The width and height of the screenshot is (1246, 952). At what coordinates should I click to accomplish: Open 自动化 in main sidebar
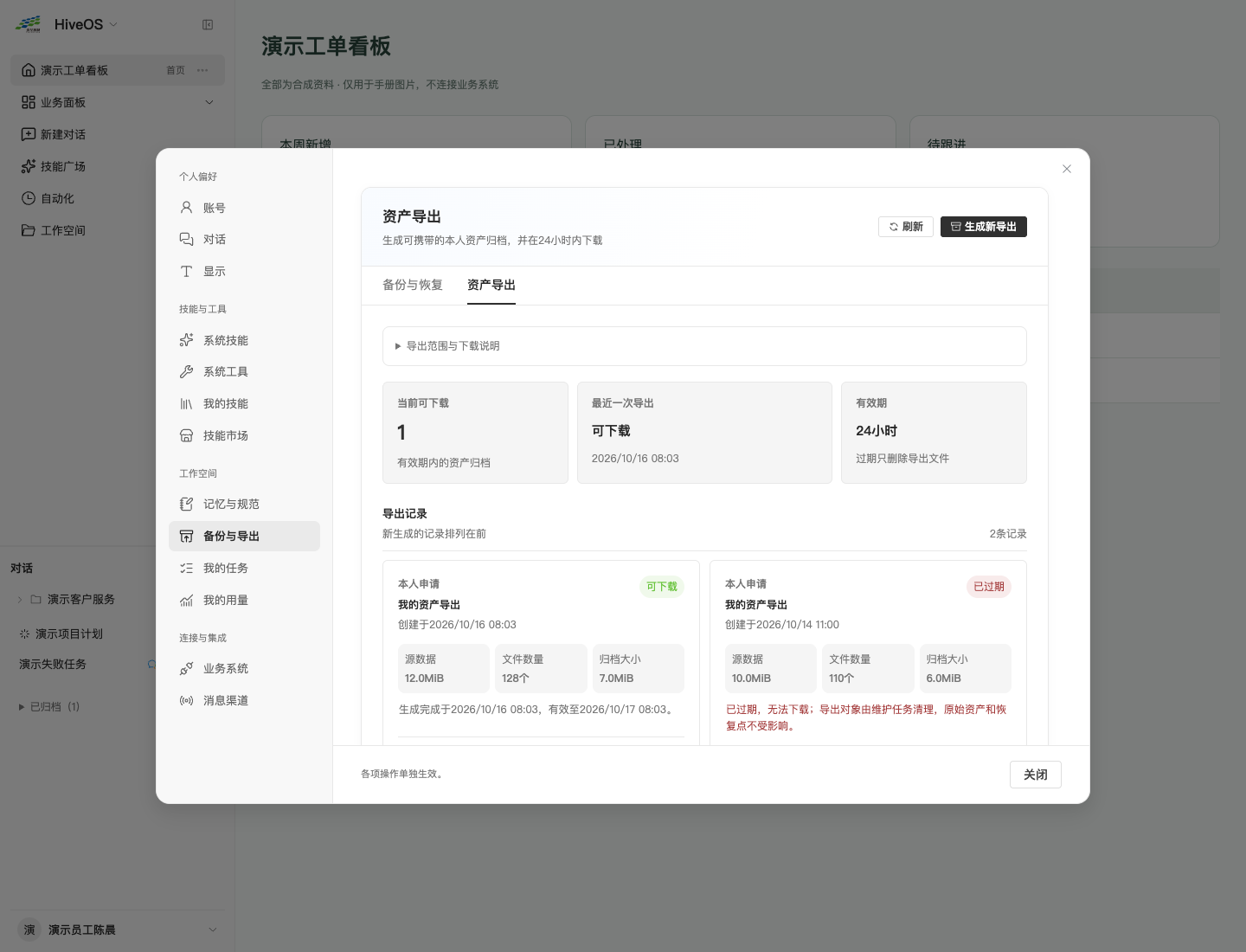click(x=118, y=198)
